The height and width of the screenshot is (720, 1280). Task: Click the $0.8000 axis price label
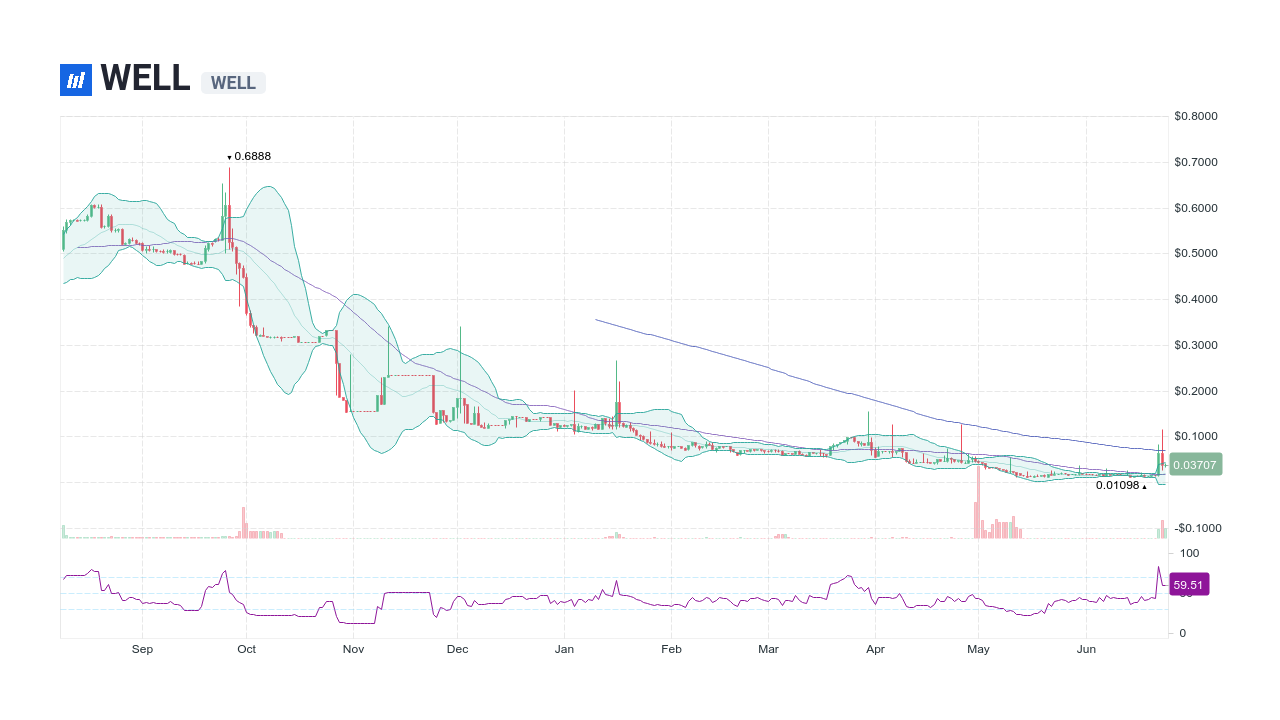coord(1196,116)
